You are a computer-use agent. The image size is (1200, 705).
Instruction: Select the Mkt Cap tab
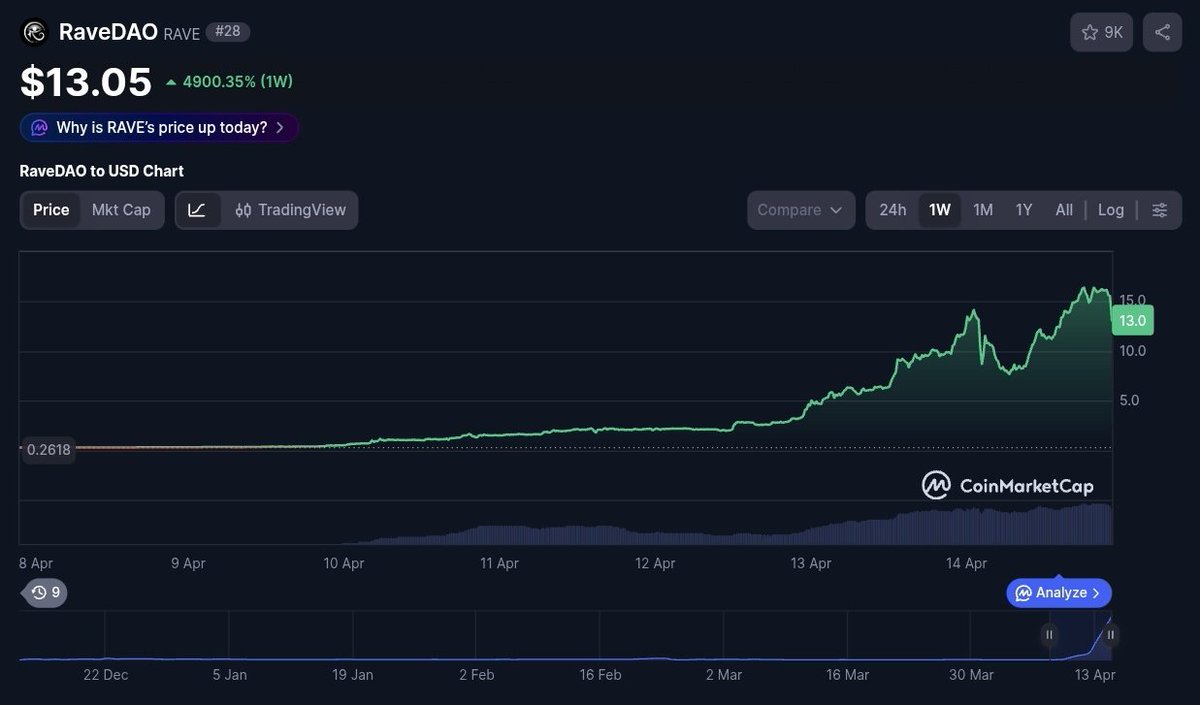pos(121,210)
